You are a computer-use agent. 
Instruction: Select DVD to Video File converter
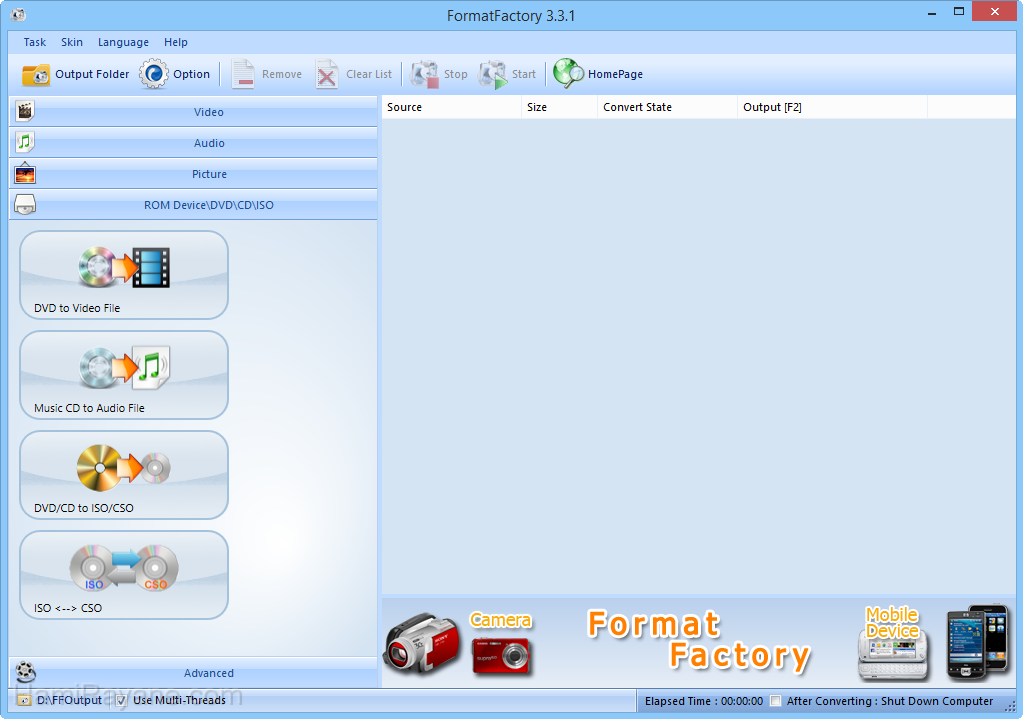[x=124, y=275]
